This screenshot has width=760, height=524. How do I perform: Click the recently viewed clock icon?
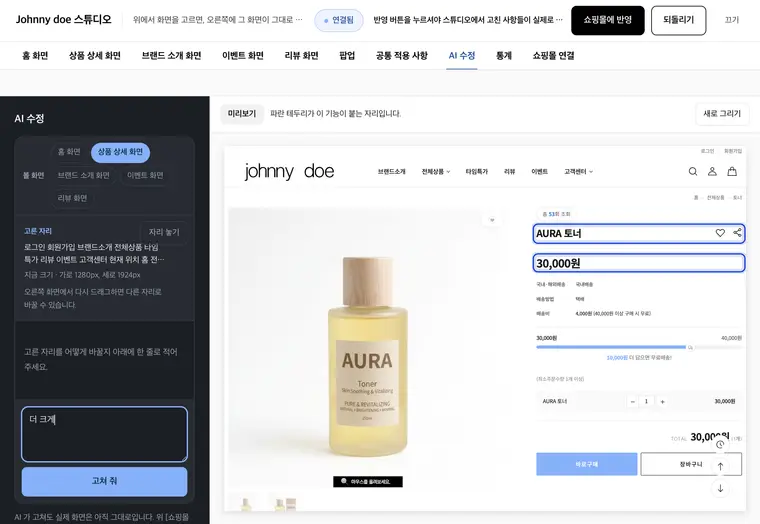720,444
